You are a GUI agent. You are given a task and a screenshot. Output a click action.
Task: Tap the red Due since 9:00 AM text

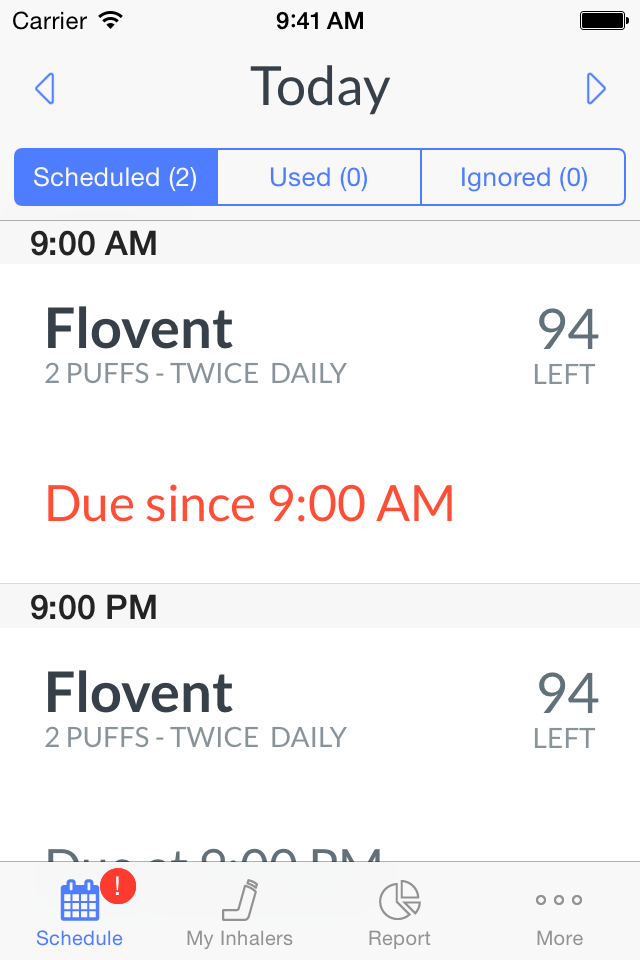(250, 503)
